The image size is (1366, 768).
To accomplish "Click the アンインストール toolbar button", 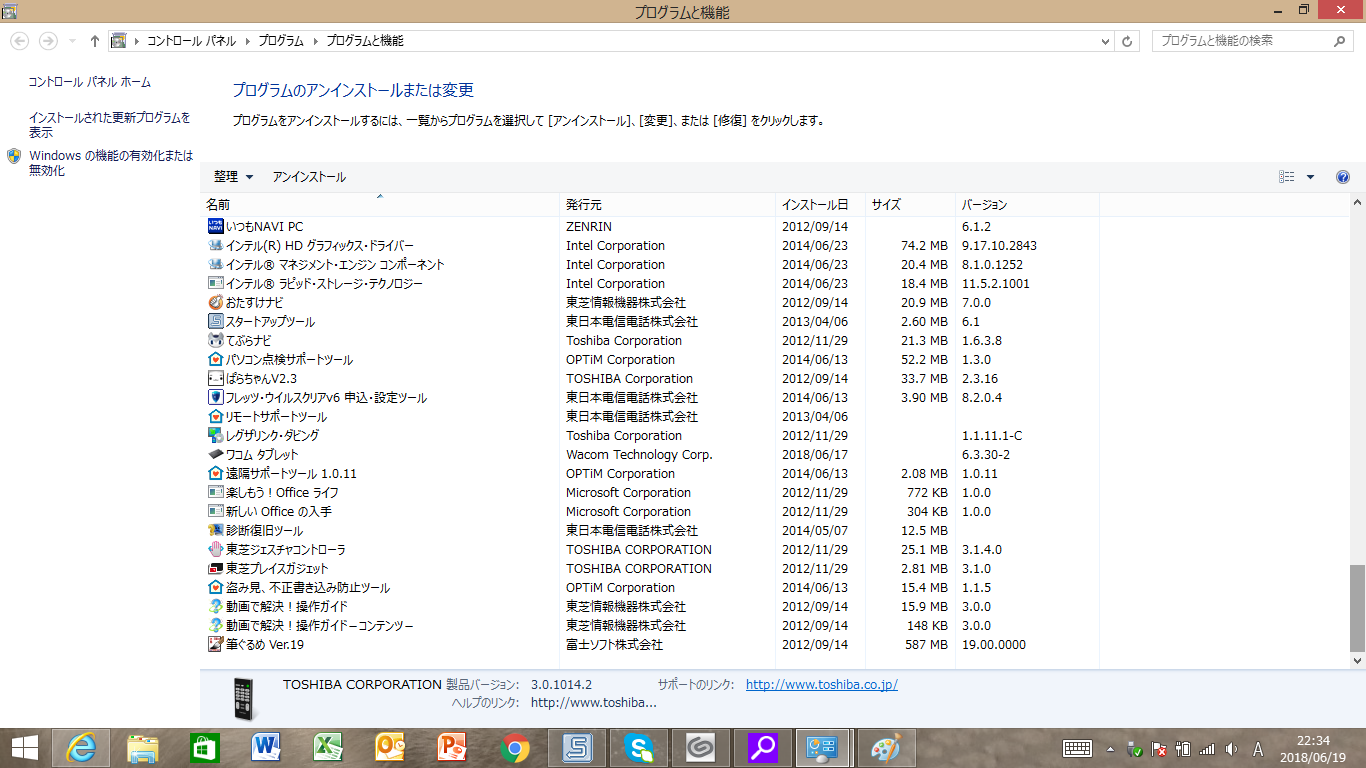I will [x=309, y=177].
